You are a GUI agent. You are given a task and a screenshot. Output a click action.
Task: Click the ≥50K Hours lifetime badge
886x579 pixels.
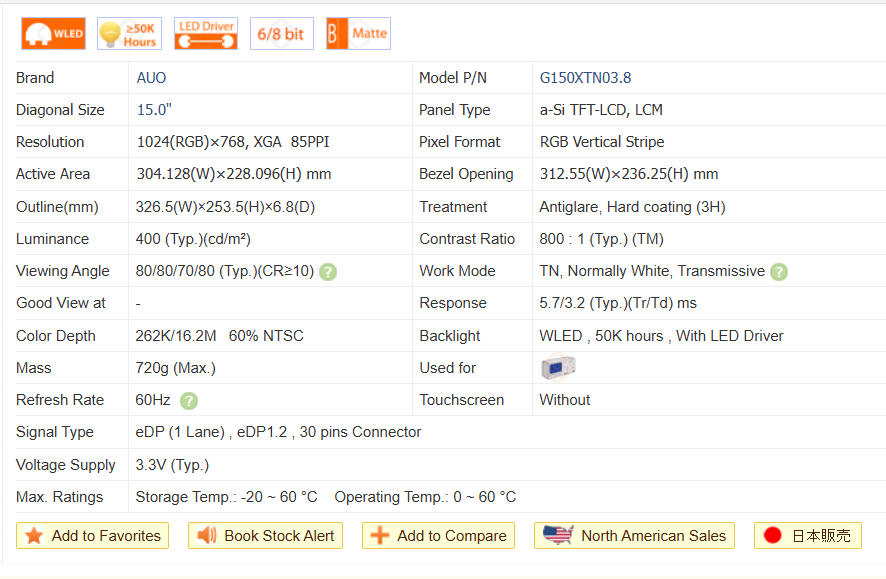click(130, 34)
